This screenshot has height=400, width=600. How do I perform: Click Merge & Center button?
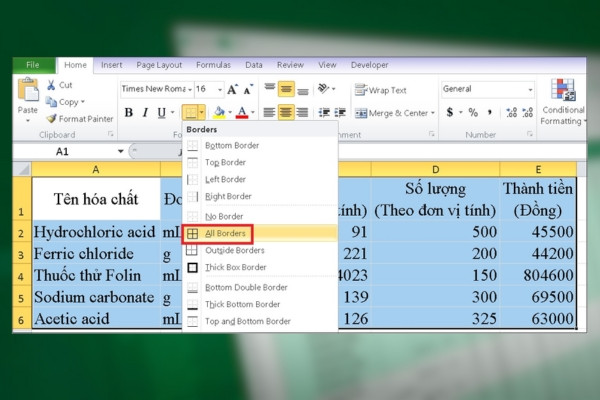tap(391, 113)
